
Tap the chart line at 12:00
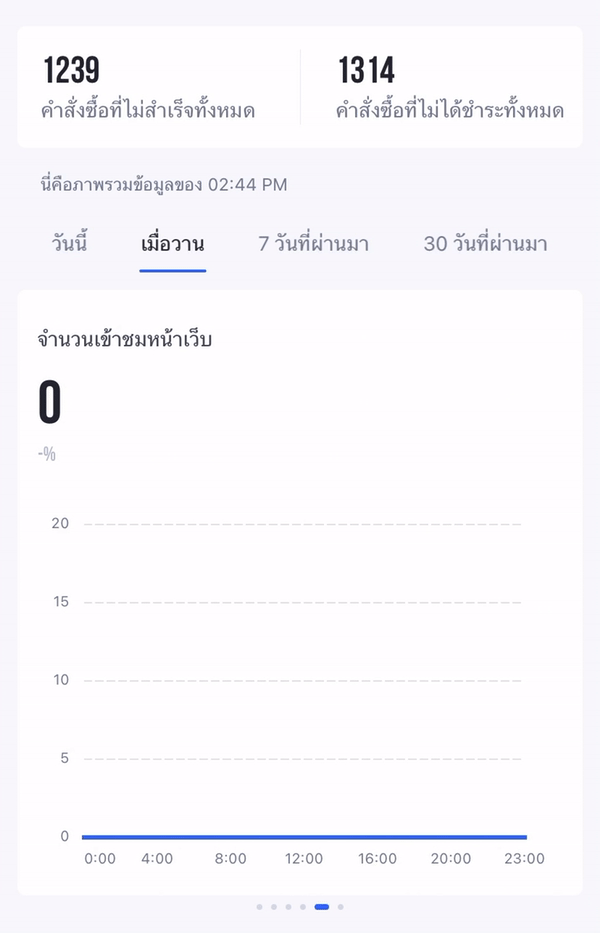point(304,837)
